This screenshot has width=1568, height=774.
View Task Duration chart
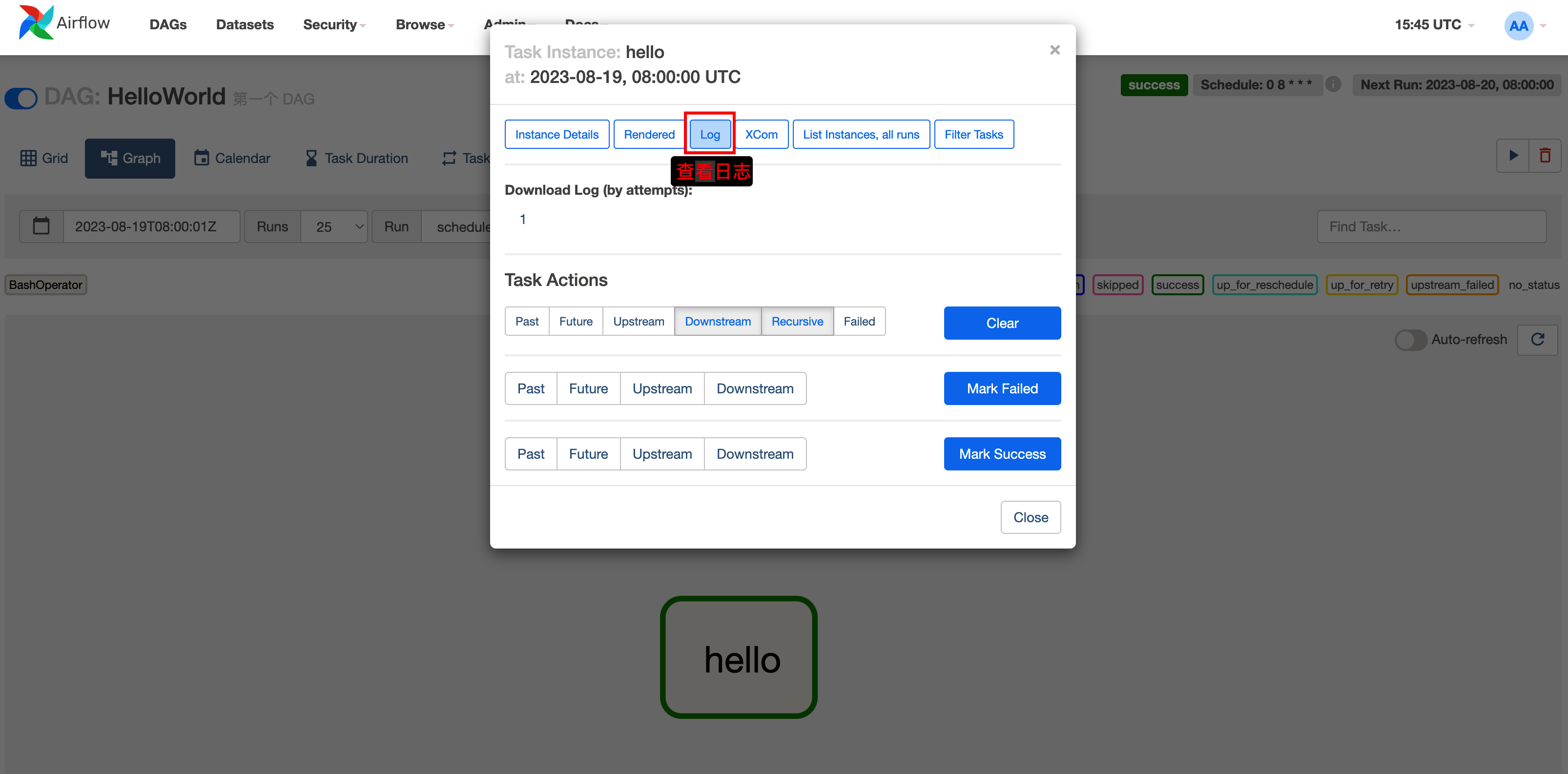point(356,158)
